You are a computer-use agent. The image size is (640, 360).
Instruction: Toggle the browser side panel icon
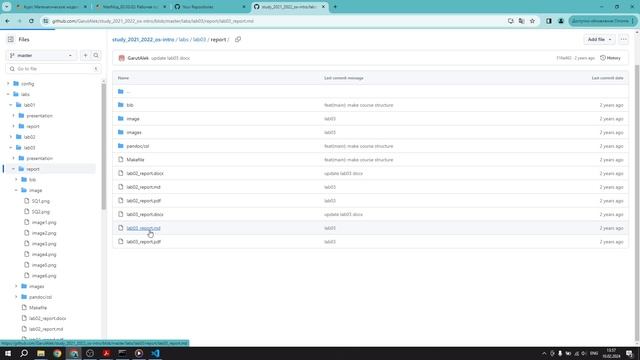[x=549, y=21]
